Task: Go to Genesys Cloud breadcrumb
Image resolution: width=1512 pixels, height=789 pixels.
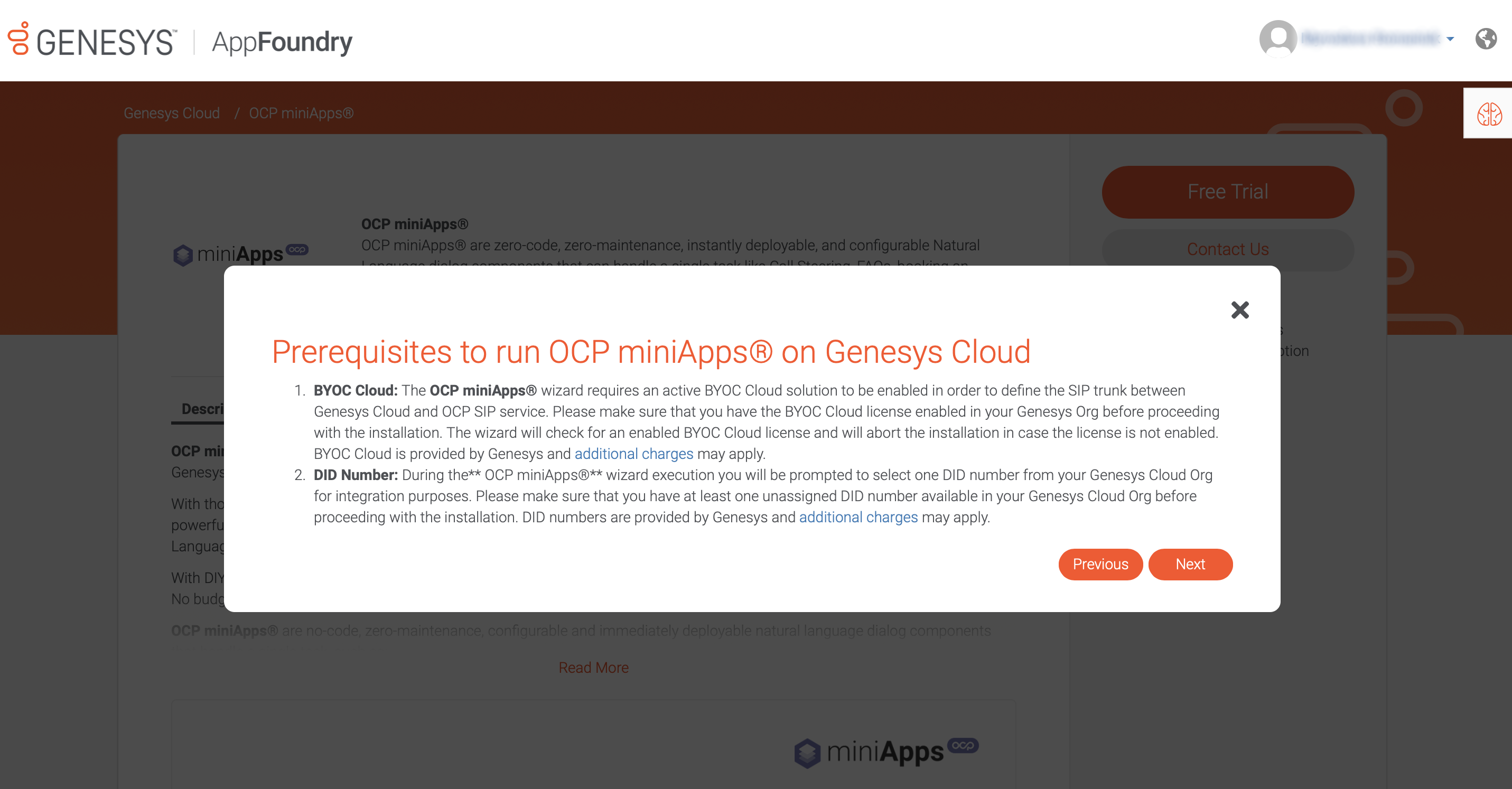Action: (171, 113)
